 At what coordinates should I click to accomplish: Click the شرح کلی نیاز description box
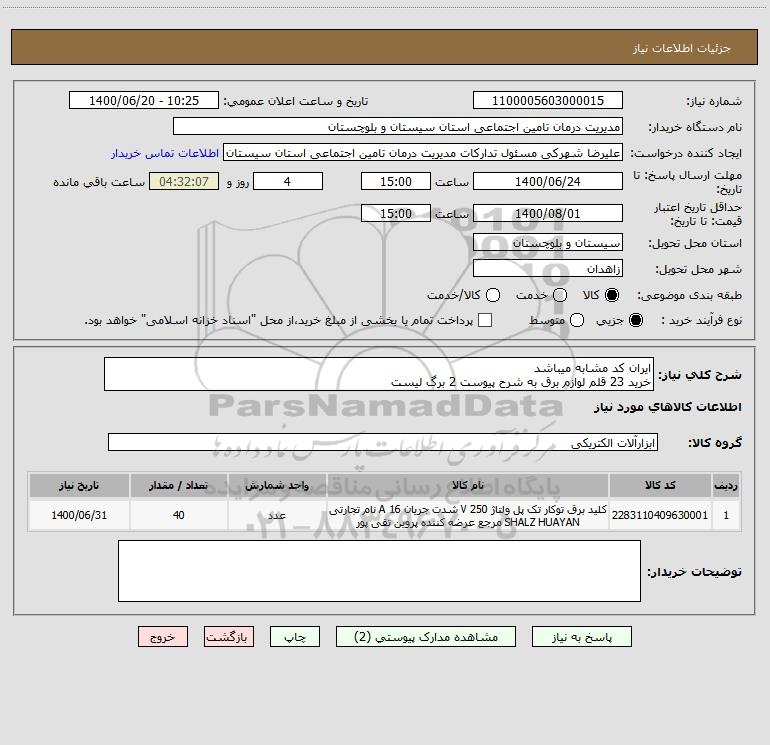[379, 375]
